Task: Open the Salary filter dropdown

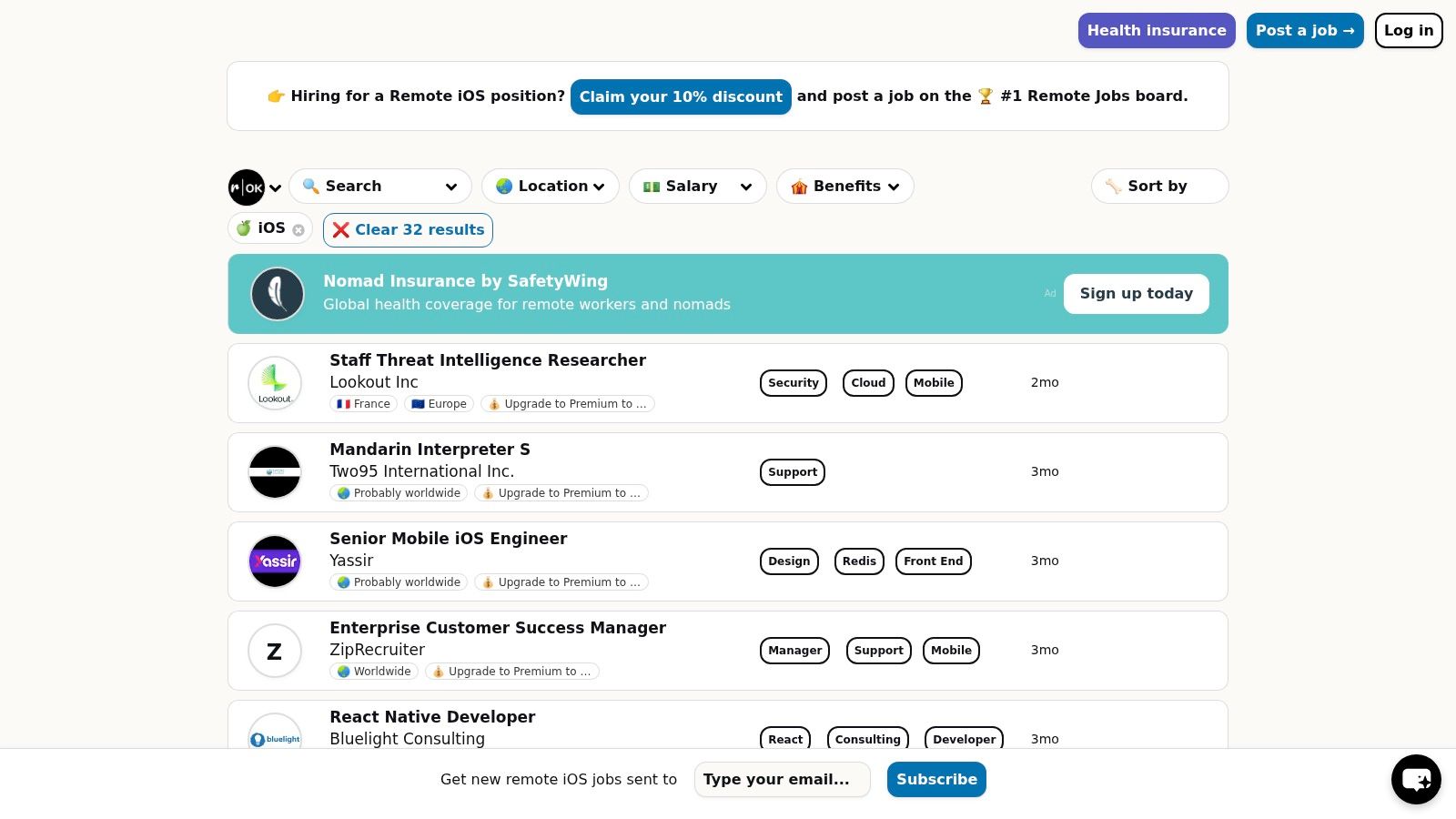Action: click(698, 187)
